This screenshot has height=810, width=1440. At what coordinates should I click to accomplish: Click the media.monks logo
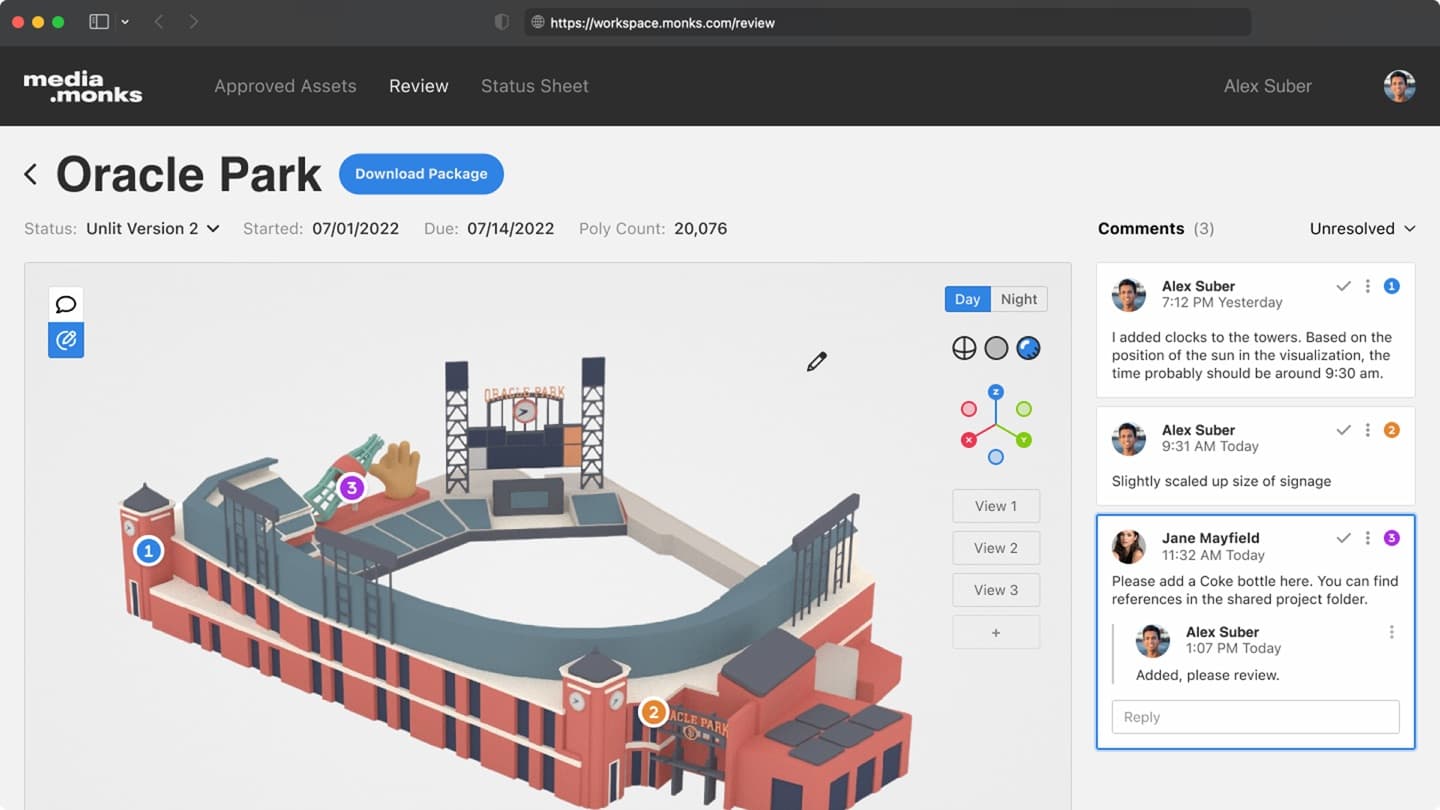click(x=83, y=87)
